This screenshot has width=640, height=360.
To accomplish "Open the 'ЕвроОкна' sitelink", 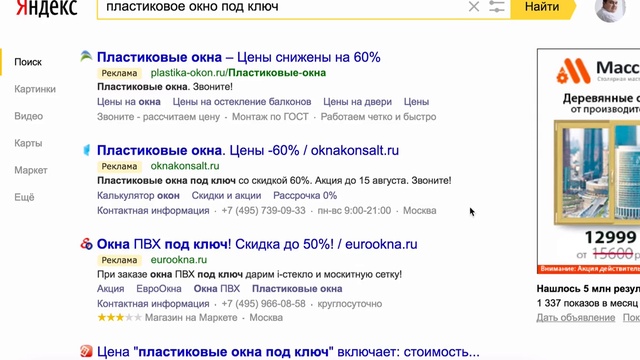I will tap(159, 289).
